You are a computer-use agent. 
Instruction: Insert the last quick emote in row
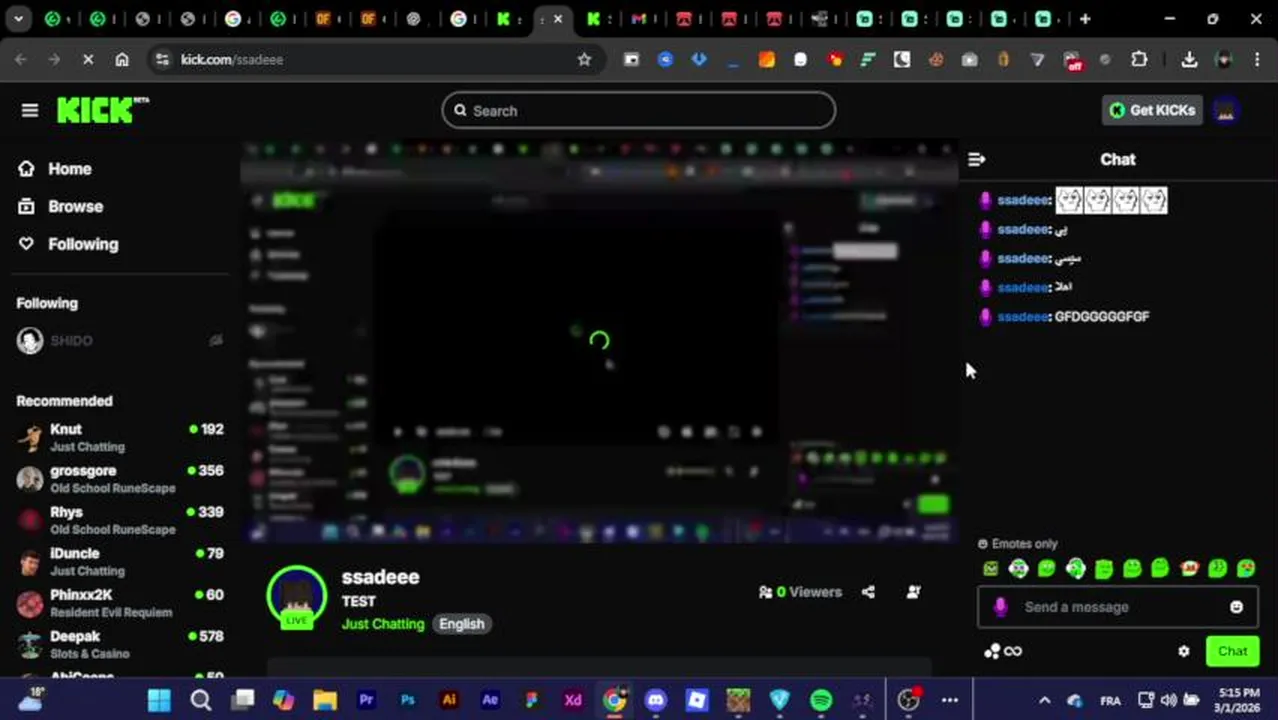point(1246,569)
